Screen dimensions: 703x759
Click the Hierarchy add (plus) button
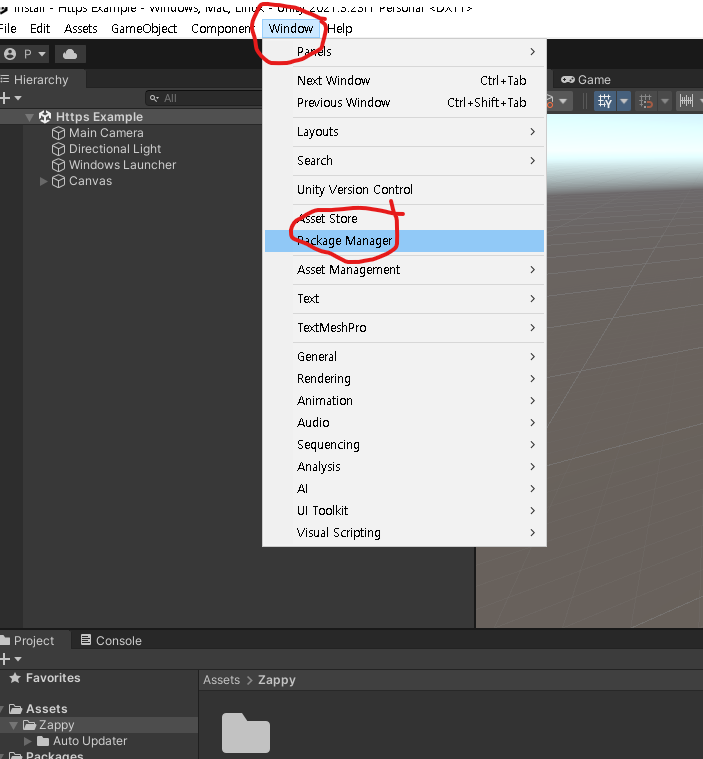[x=5, y=98]
